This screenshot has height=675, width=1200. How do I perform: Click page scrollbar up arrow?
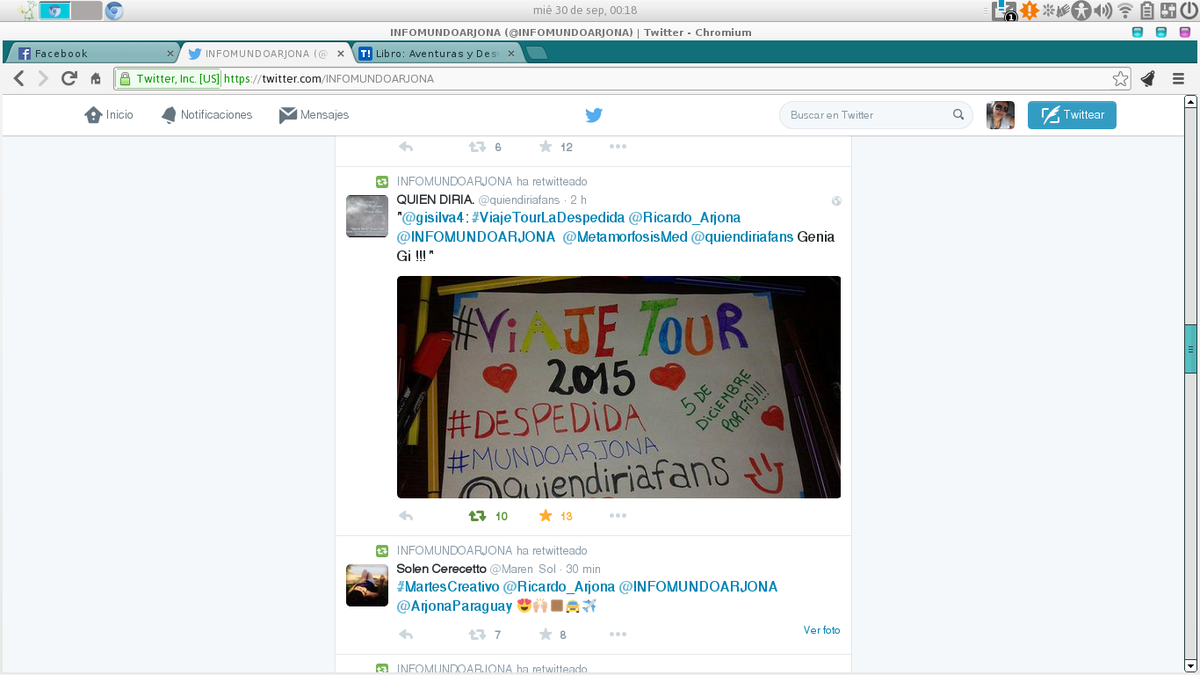click(x=1190, y=101)
